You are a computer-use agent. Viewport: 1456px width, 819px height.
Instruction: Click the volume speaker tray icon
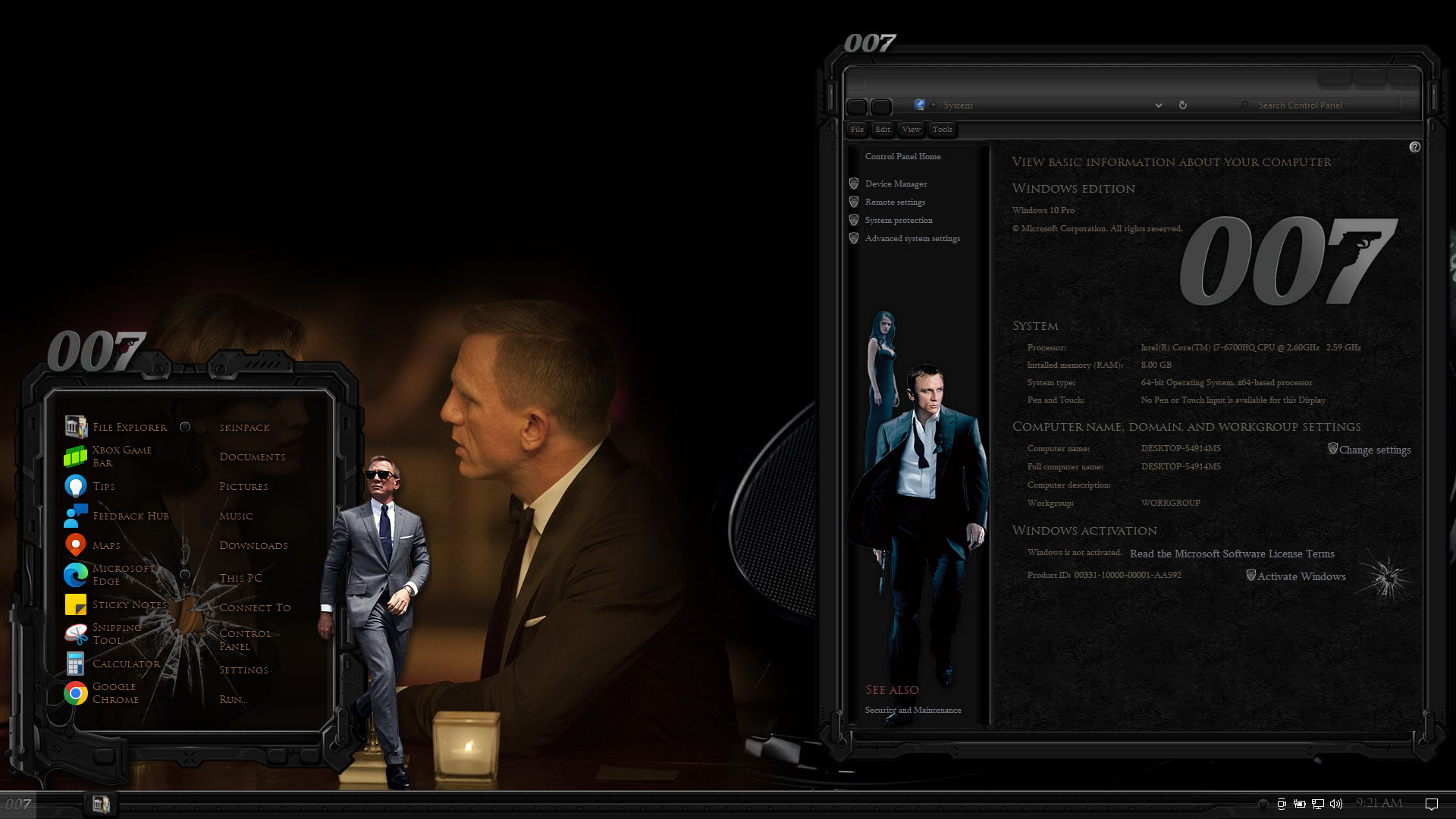(x=1336, y=804)
